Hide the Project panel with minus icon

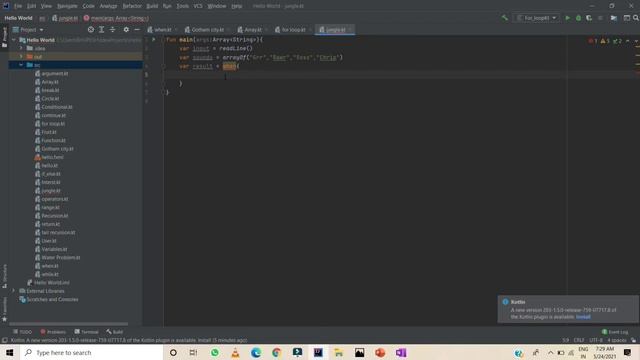(x=137, y=29)
